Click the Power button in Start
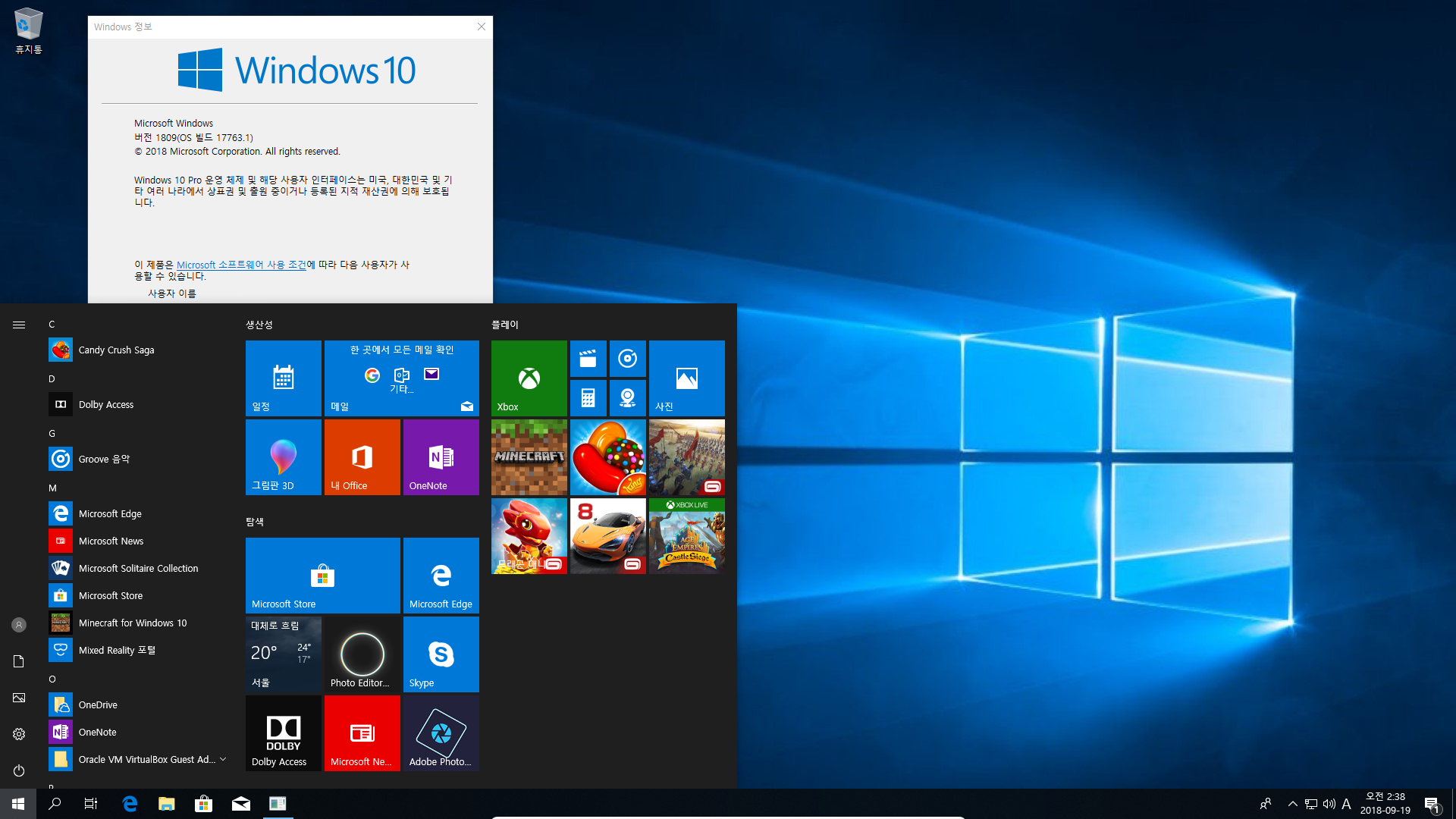The height and width of the screenshot is (819, 1456). (x=19, y=770)
